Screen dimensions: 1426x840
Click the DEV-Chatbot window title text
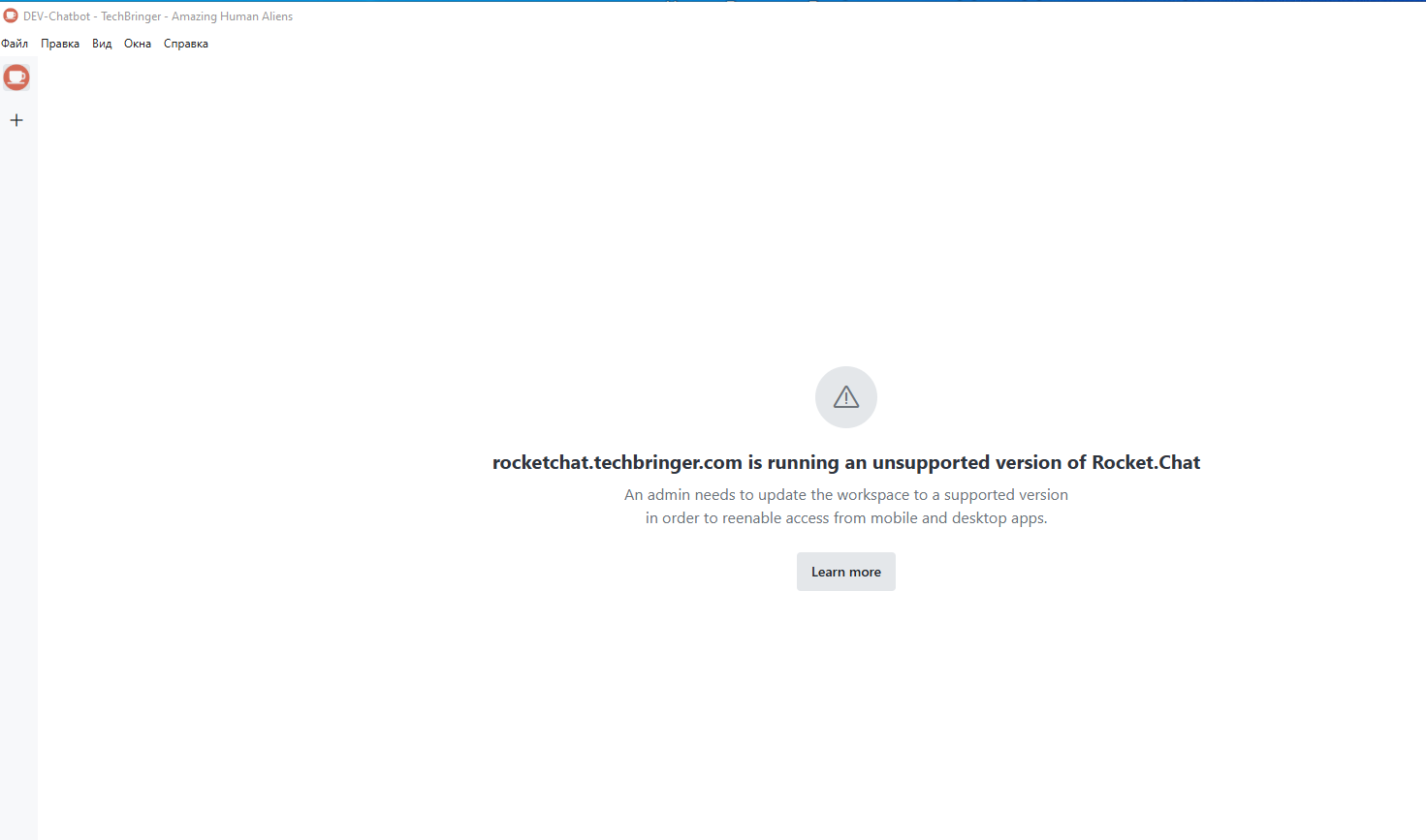(158, 16)
